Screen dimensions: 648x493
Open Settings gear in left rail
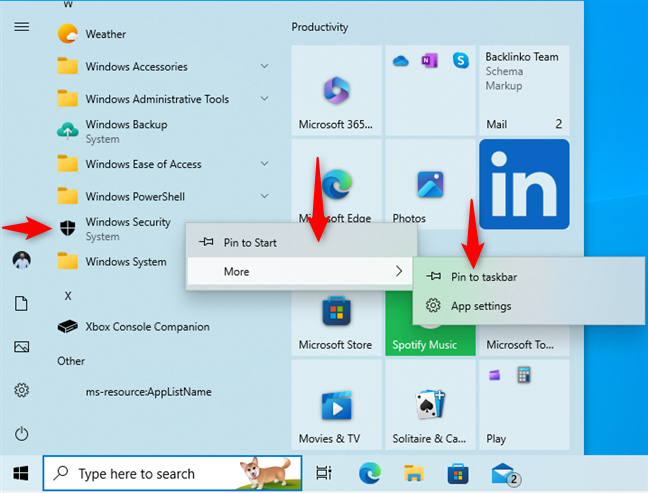(x=21, y=390)
